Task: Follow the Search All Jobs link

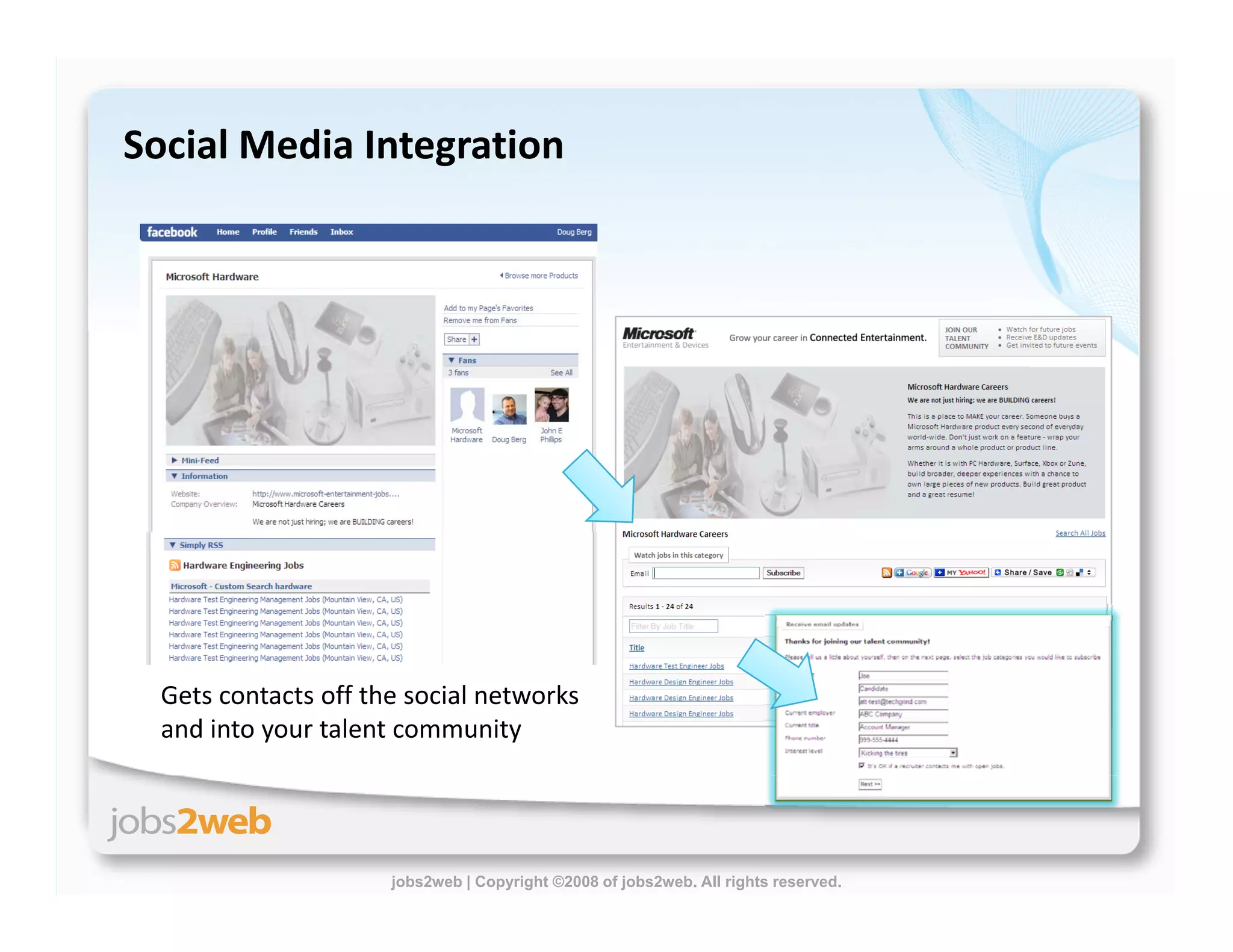Action: point(1080,533)
